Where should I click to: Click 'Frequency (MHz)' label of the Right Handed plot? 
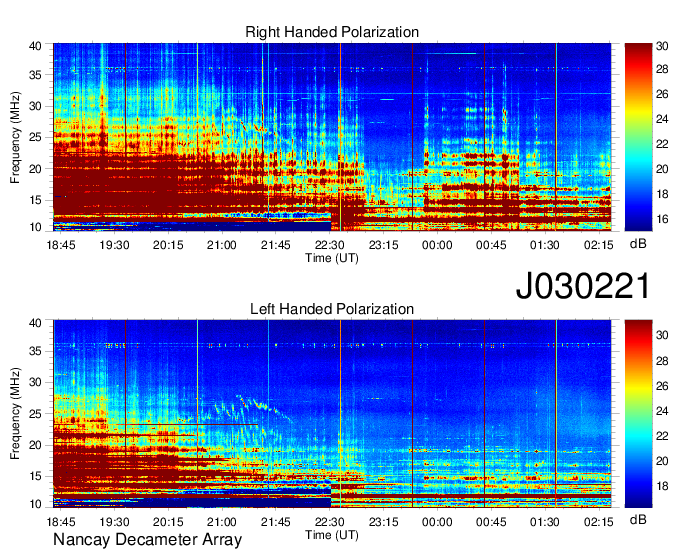point(15,137)
